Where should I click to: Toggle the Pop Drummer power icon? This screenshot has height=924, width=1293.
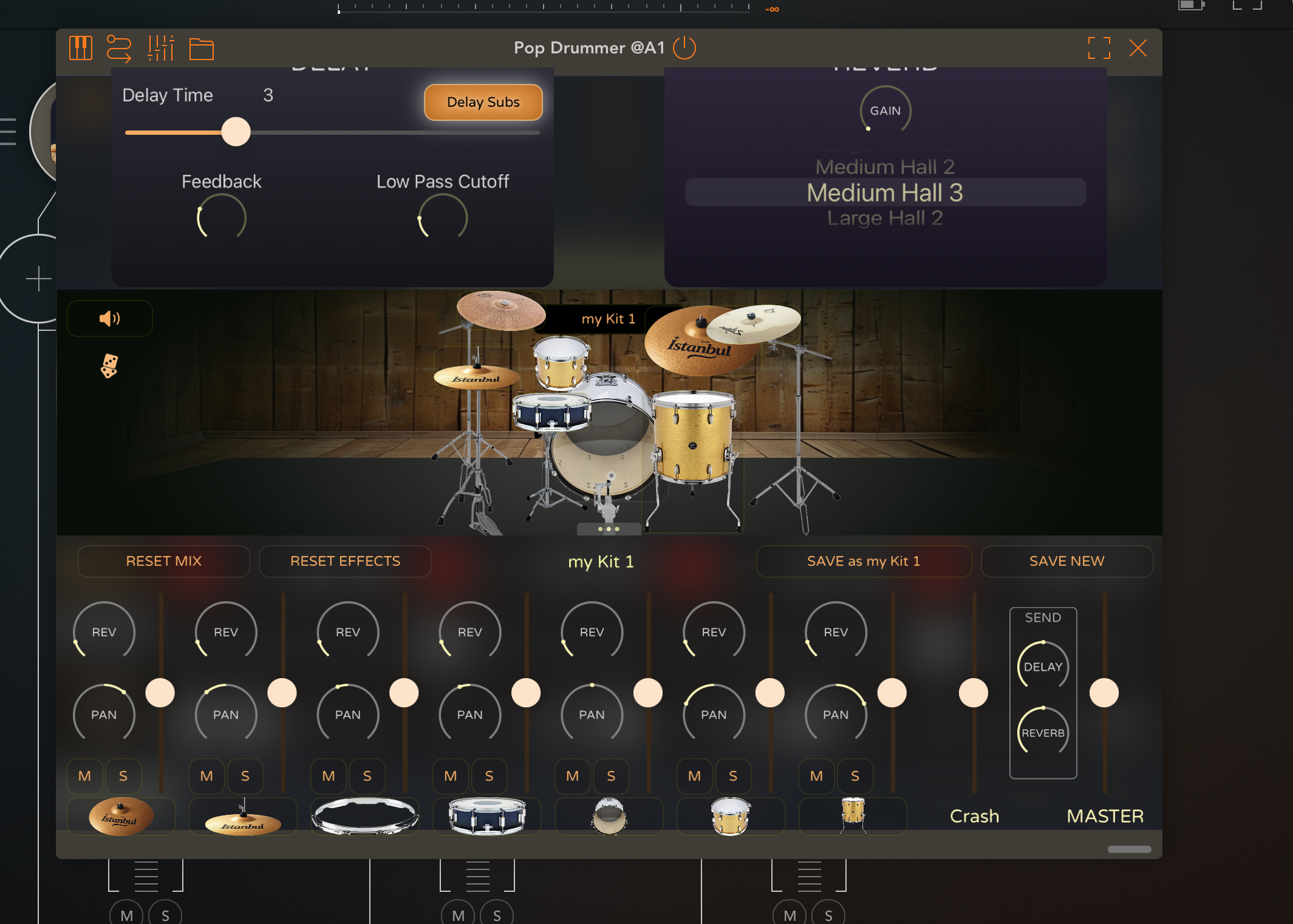[x=684, y=47]
